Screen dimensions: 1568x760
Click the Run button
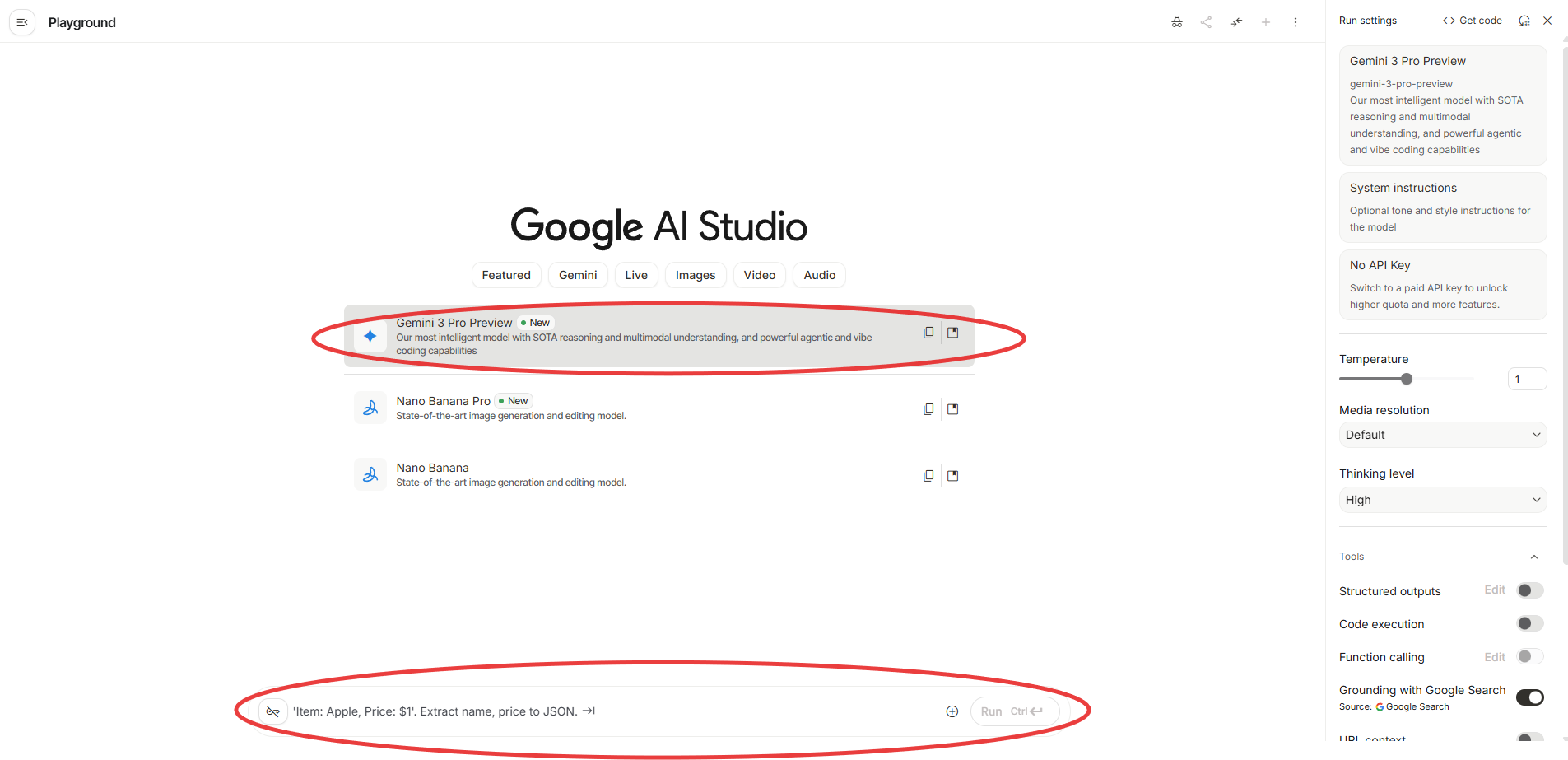coord(1015,711)
